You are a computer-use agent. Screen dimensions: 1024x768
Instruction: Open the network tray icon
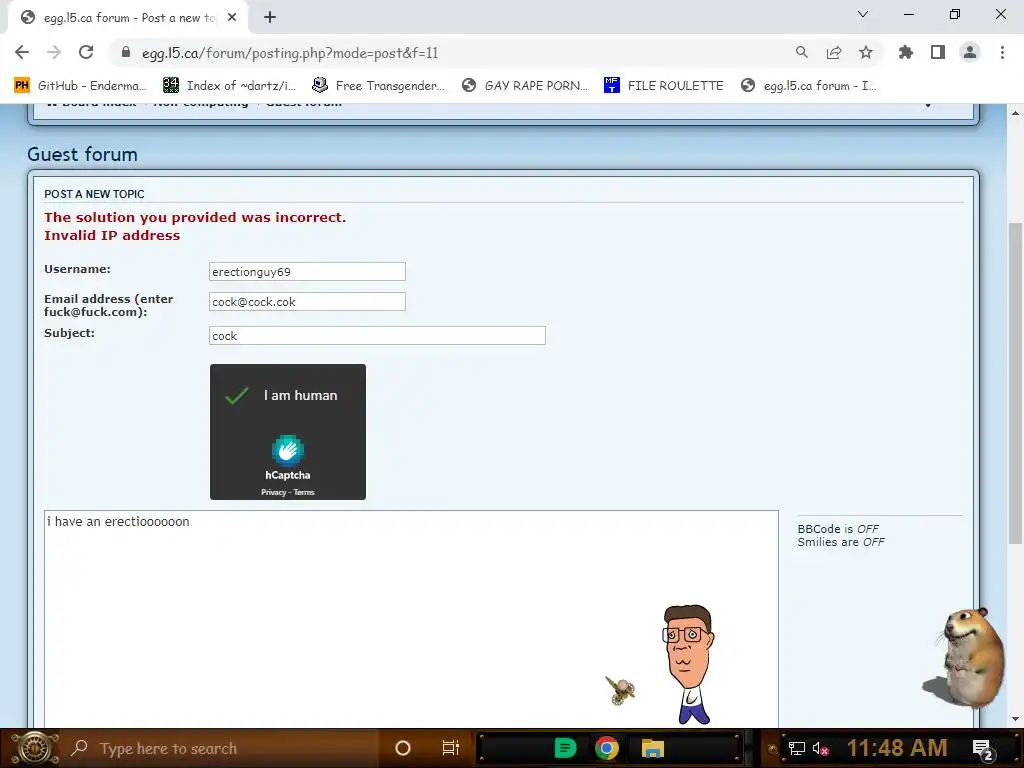[796, 748]
